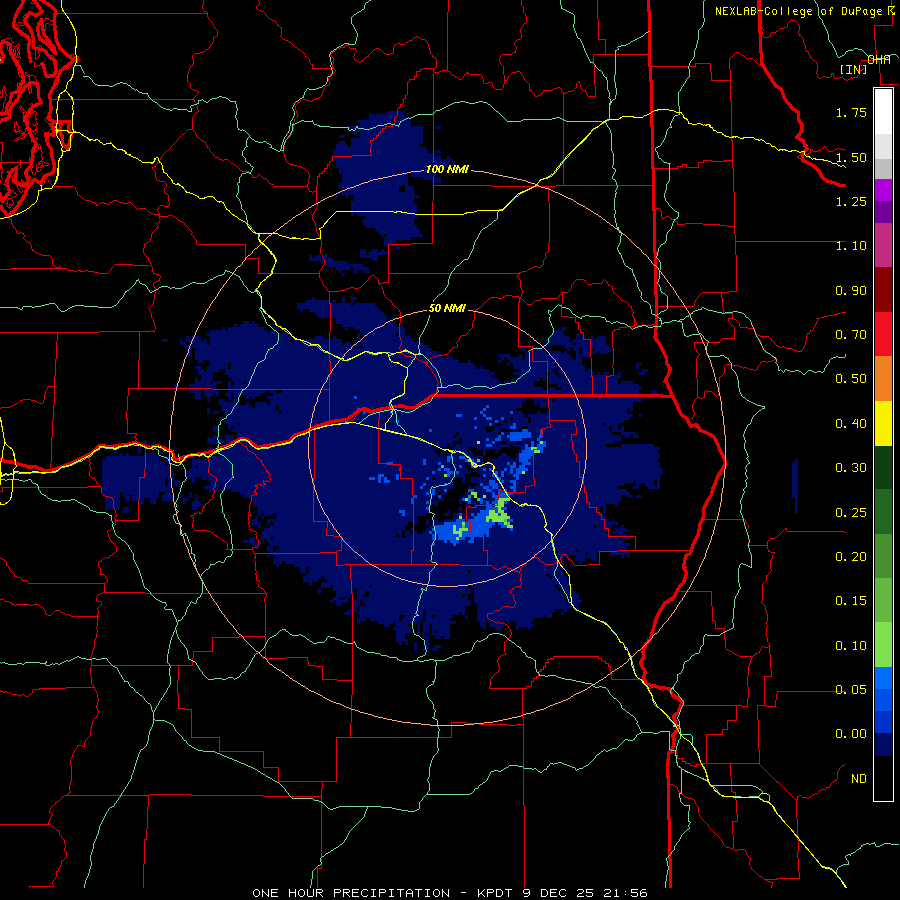Viewport: 900px width, 900px height.
Task: Click the 0.15 legend value
Action: [x=851, y=601]
